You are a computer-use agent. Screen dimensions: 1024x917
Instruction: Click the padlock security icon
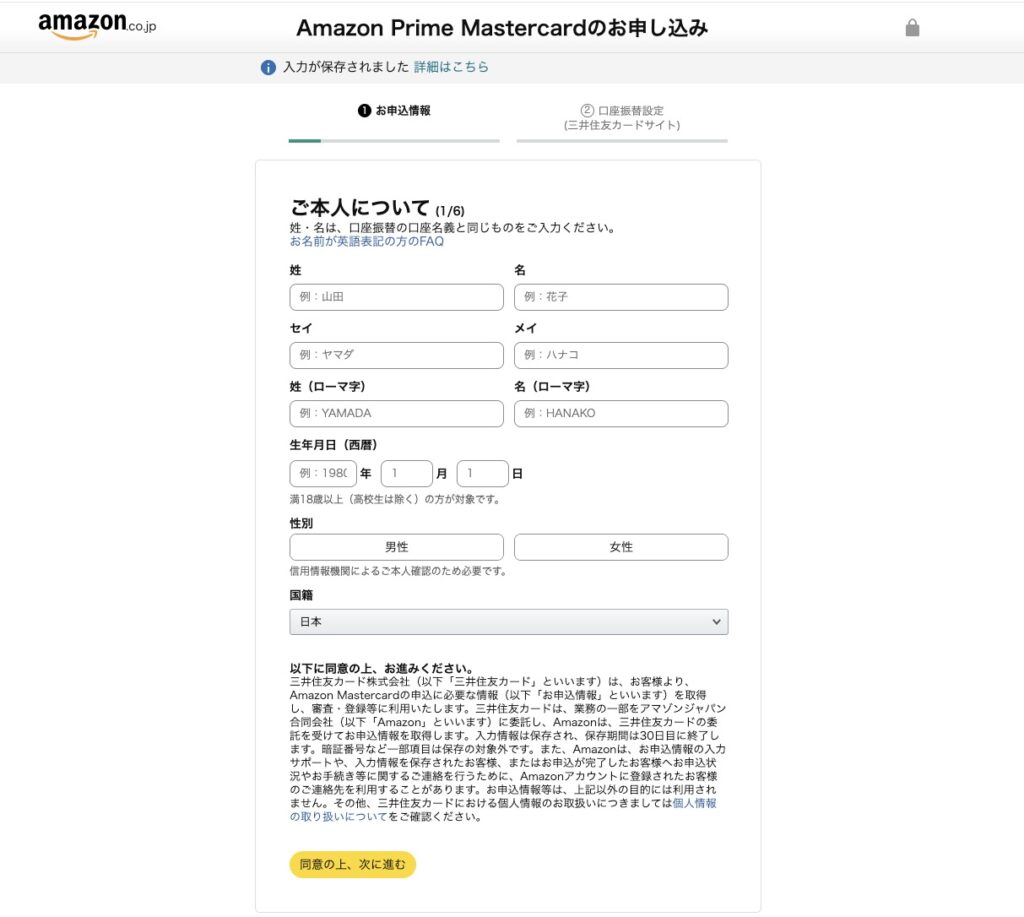click(x=912, y=28)
